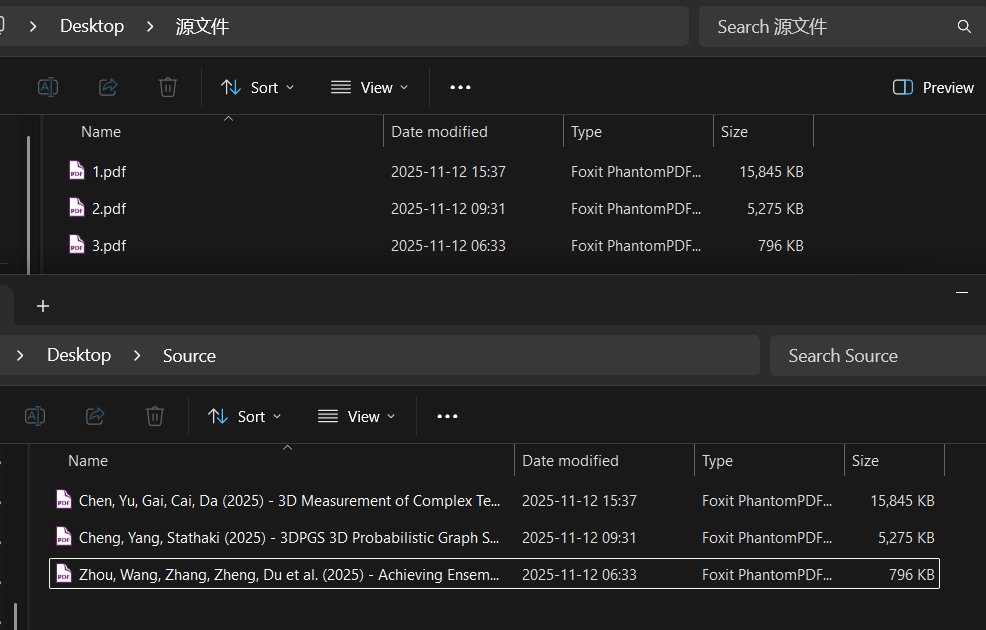Select file 1.pdf
The width and height of the screenshot is (986, 630).
point(109,172)
